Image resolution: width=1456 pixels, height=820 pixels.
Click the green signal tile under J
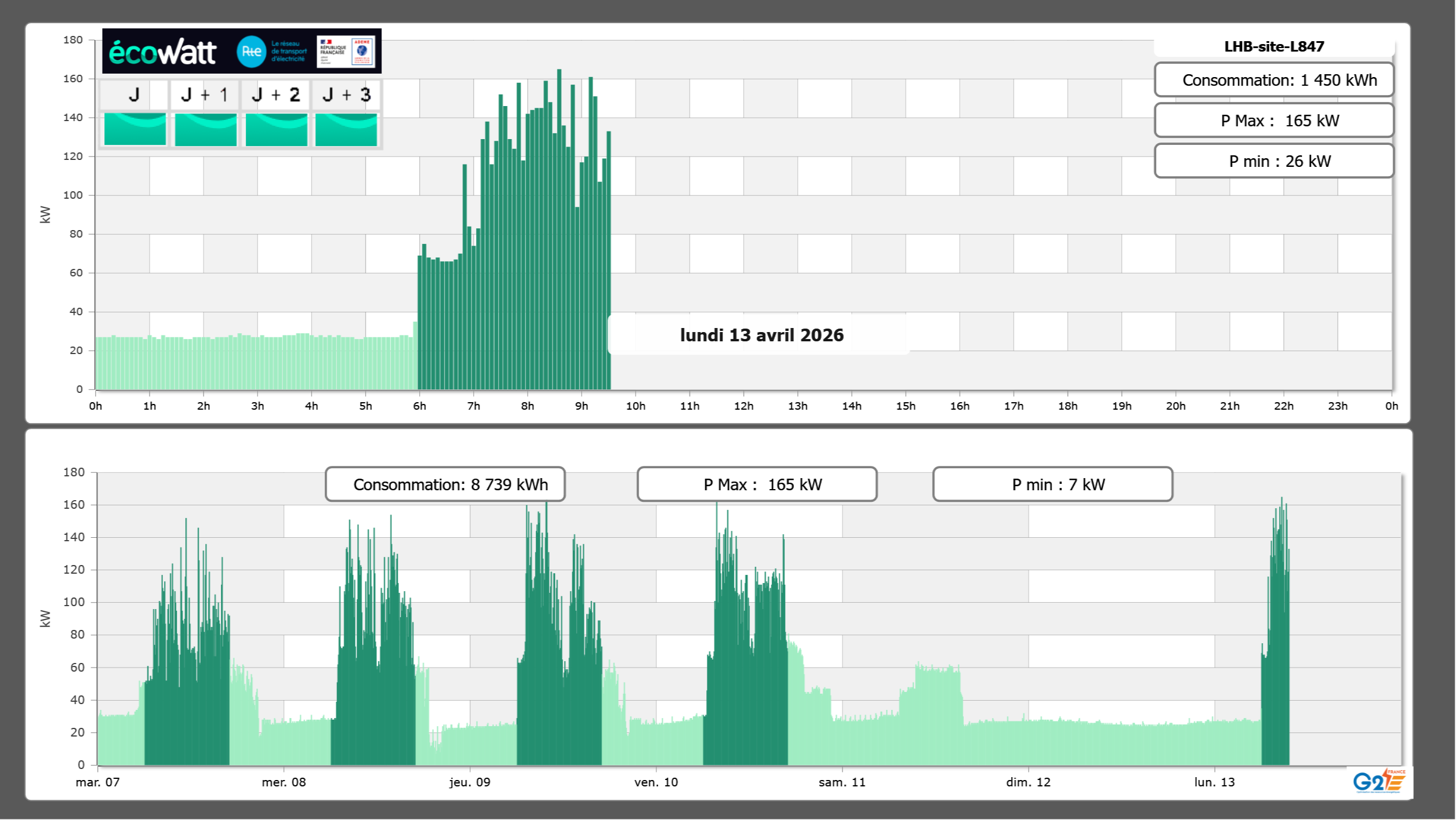(x=135, y=129)
